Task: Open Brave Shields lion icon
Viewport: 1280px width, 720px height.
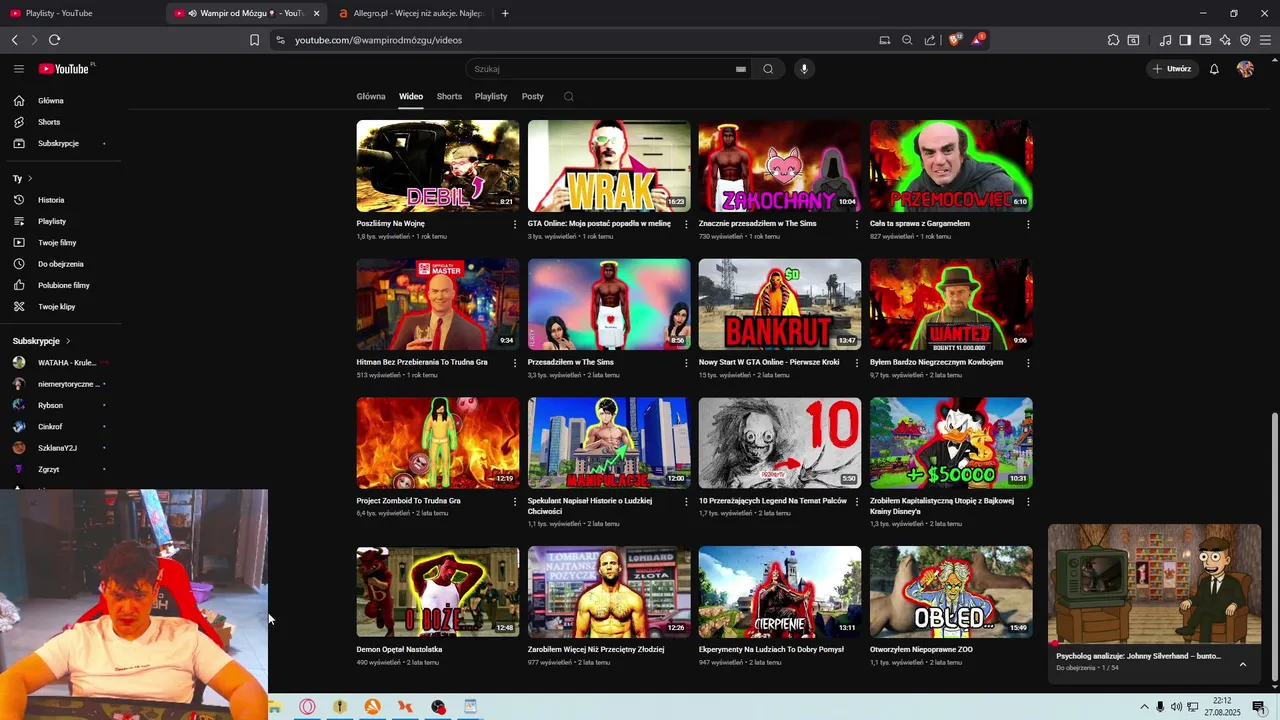Action: (x=955, y=40)
